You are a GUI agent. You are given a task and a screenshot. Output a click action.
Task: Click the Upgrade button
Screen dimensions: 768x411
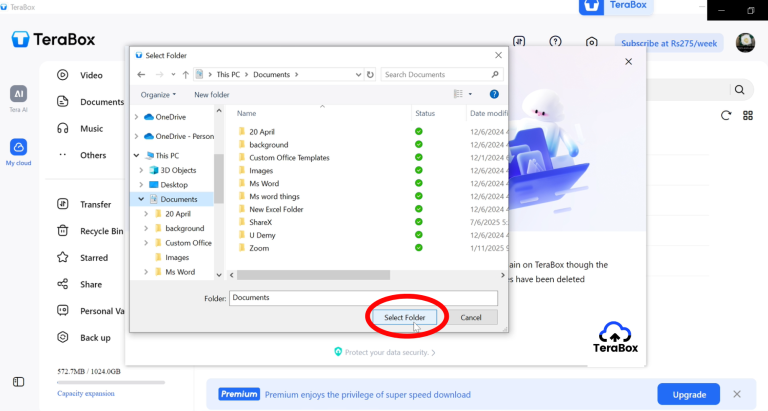[688, 394]
